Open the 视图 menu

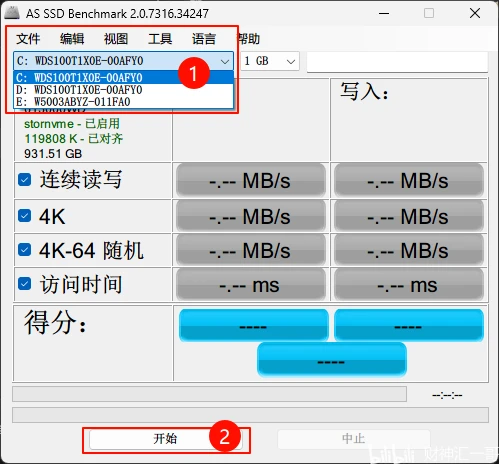116,39
